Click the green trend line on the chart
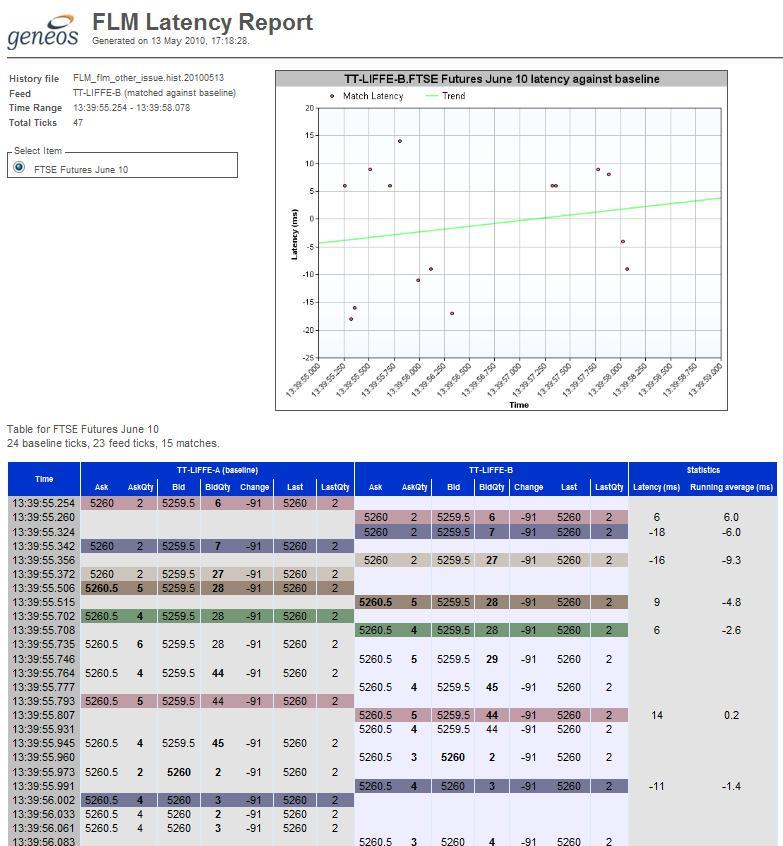The image size is (783, 846). point(520,221)
